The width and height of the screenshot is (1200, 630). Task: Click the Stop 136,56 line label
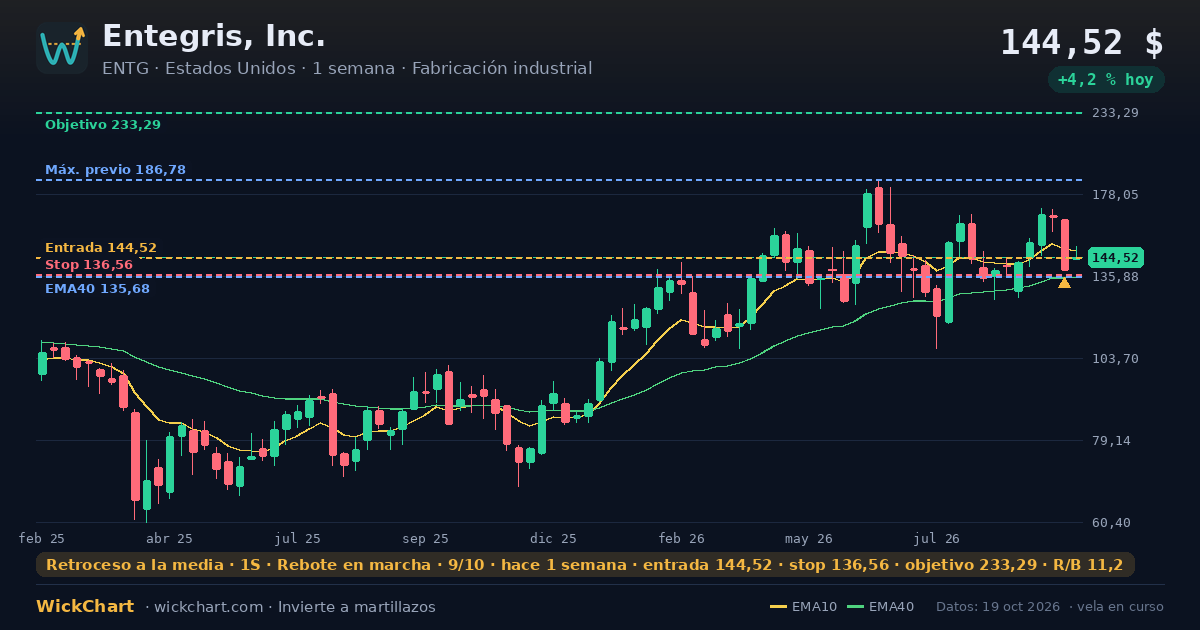point(89,265)
